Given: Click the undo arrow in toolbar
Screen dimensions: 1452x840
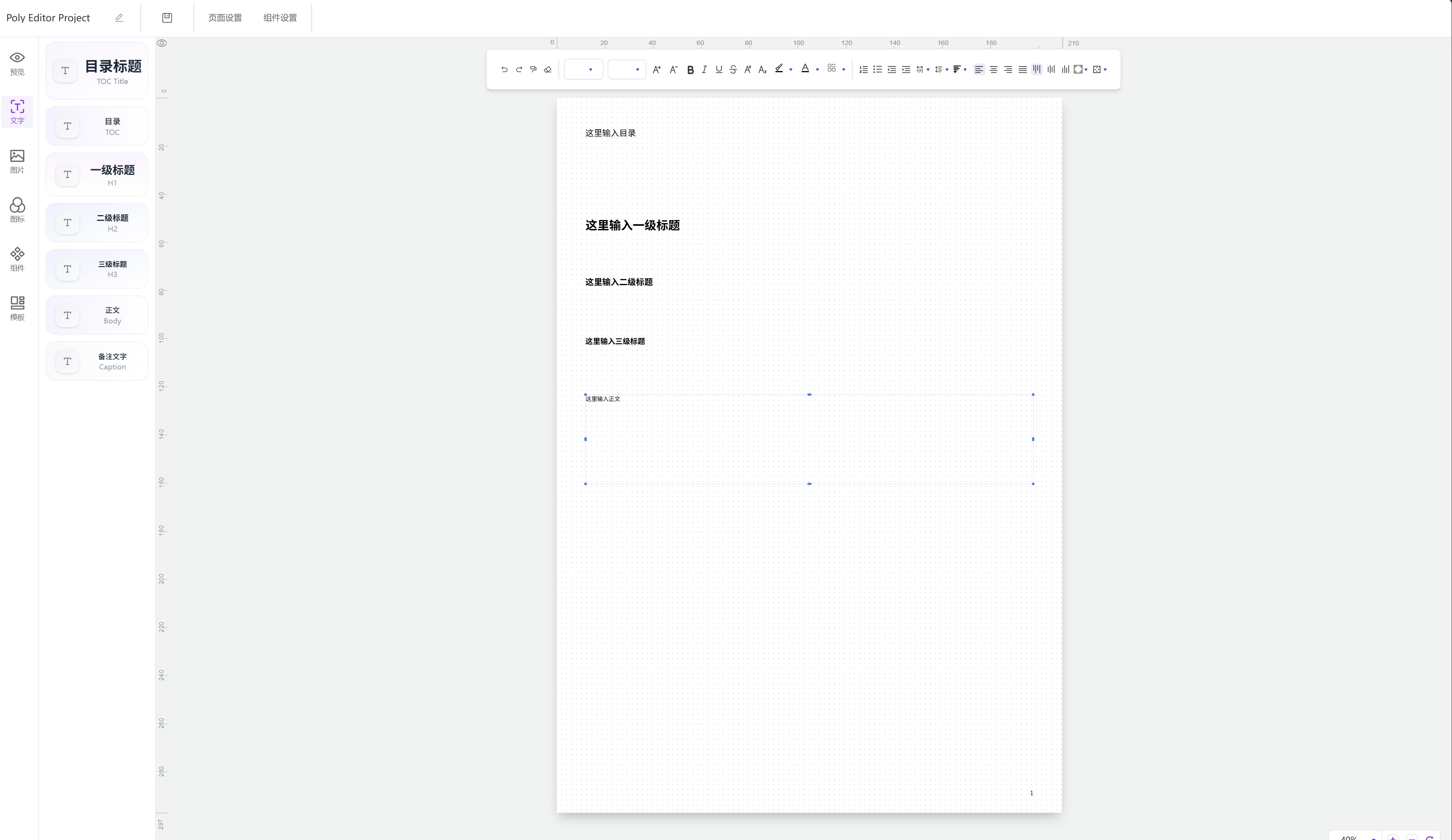Looking at the screenshot, I should point(504,70).
